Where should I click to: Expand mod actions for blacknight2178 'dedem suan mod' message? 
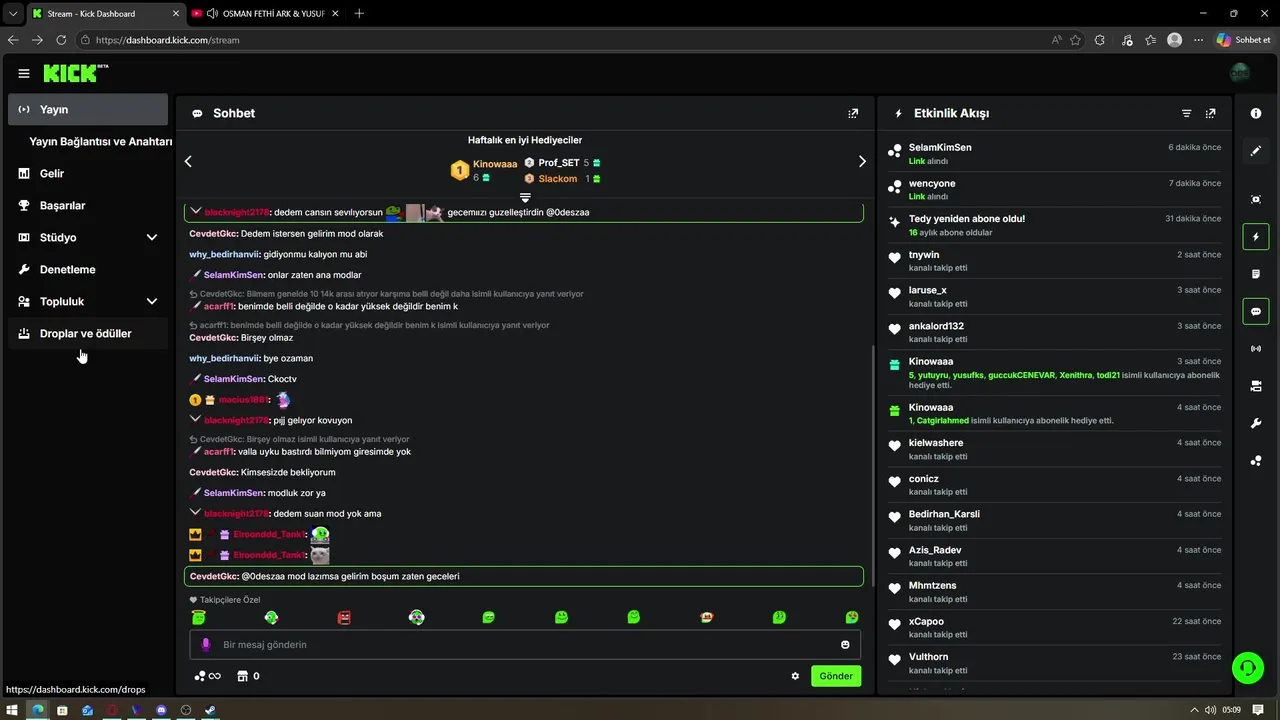(x=196, y=512)
